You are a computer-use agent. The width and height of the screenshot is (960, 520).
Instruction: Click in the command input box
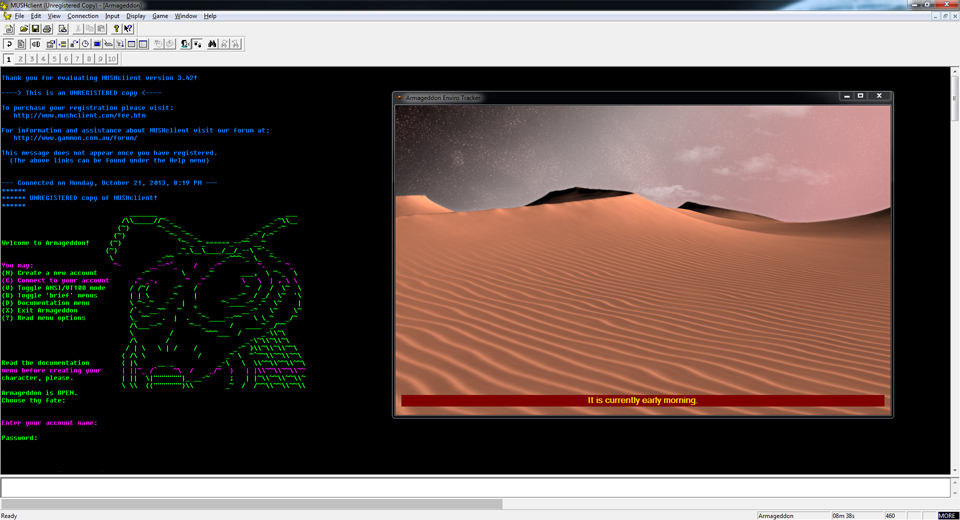(x=475, y=488)
